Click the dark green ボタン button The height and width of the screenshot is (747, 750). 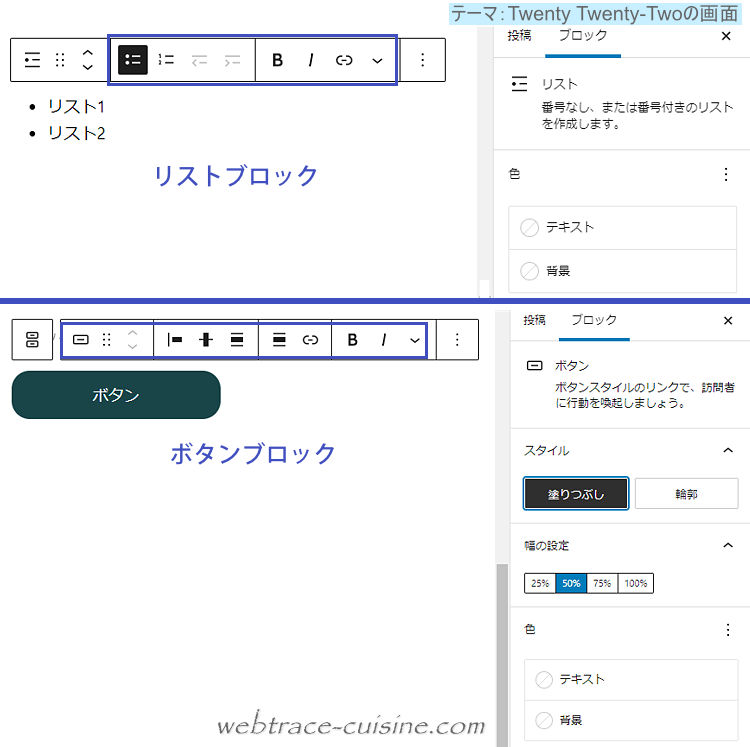click(x=116, y=395)
